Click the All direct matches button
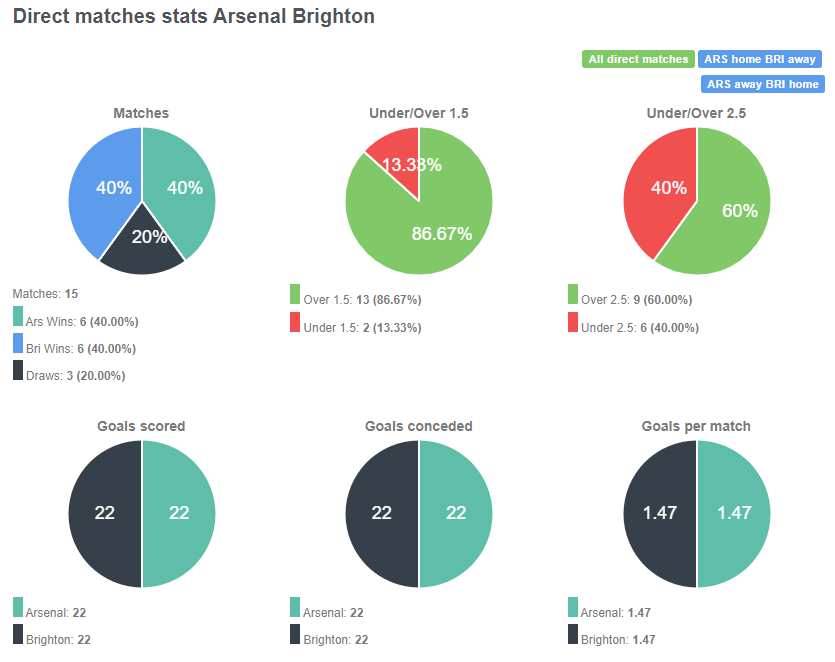This screenshot has width=835, height=662. click(638, 59)
